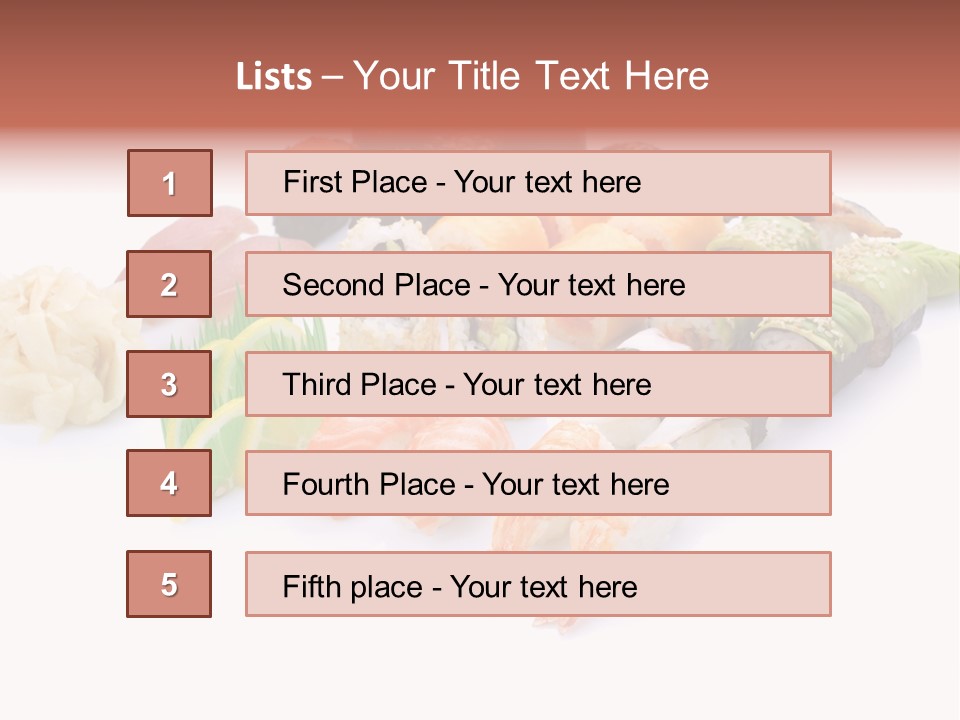Click the dash in the Fifth place bar
The width and height of the screenshot is (960, 720).
point(437,588)
